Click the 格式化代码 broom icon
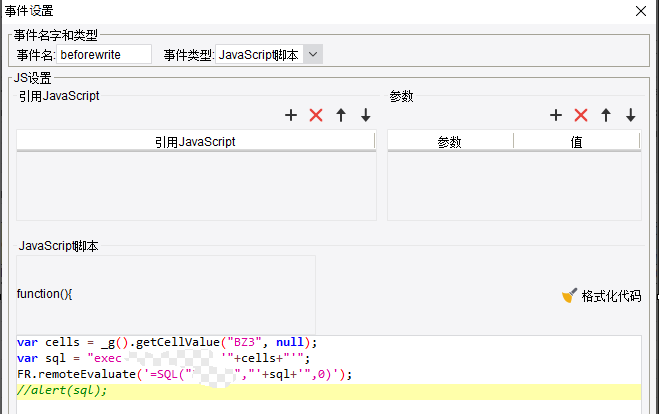The height and width of the screenshot is (414, 659). (x=569, y=295)
